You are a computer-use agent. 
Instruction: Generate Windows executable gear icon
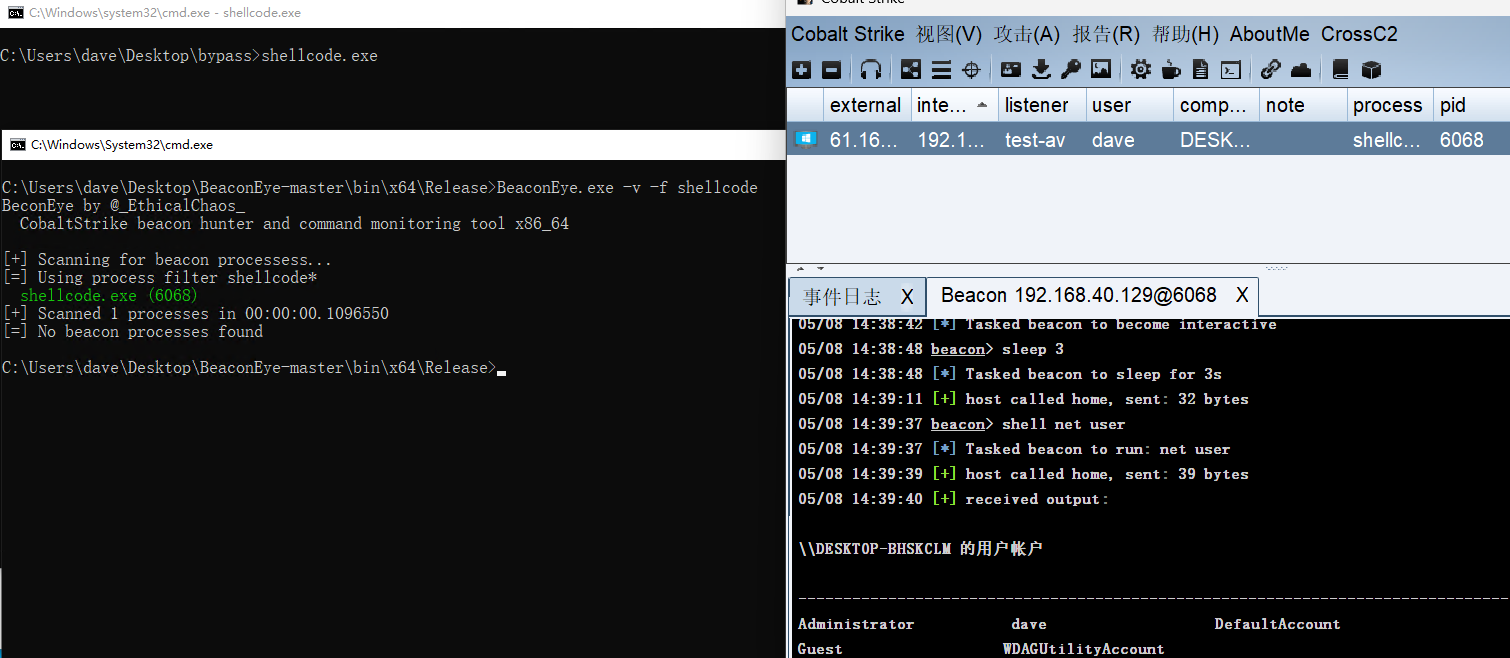coord(1141,70)
